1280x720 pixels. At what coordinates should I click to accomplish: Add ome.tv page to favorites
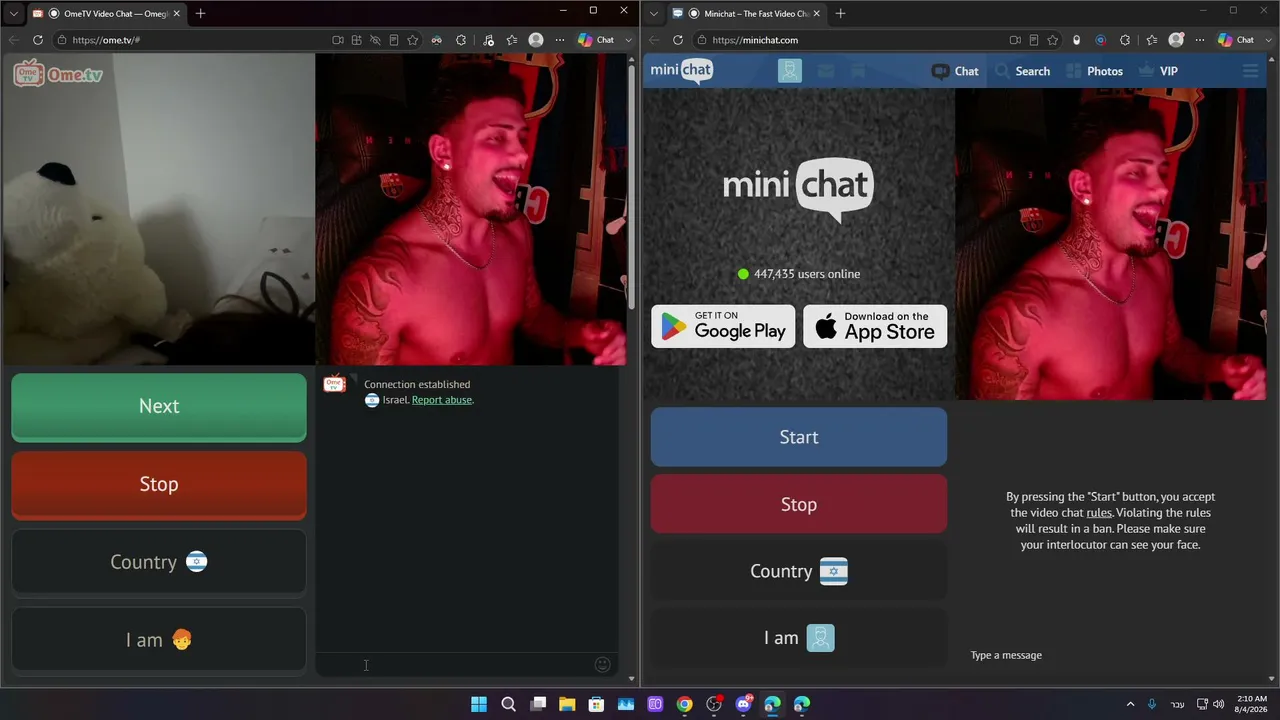[x=412, y=40]
